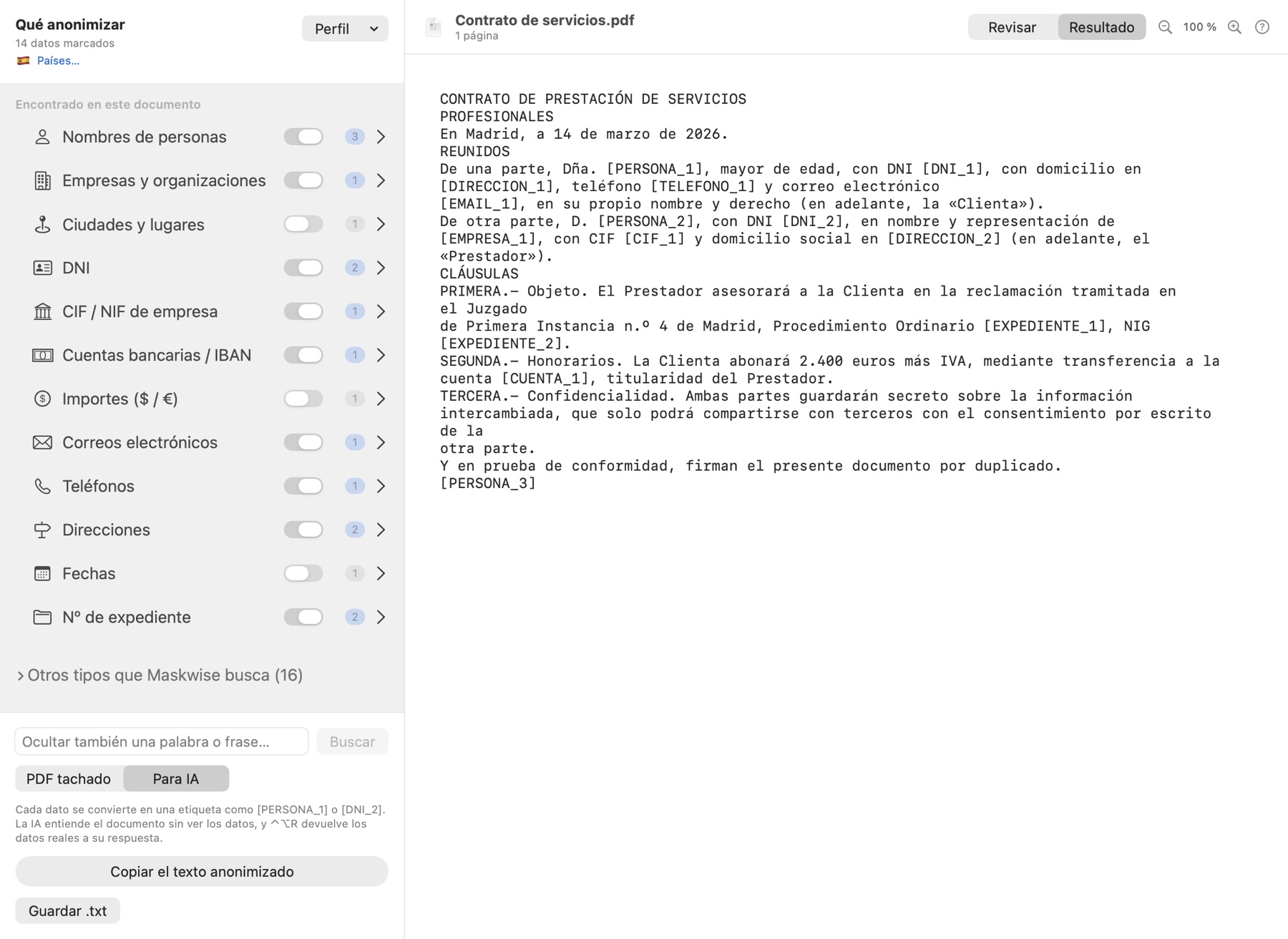Click the envelope icon for Correos electrónicos

pyautogui.click(x=42, y=442)
